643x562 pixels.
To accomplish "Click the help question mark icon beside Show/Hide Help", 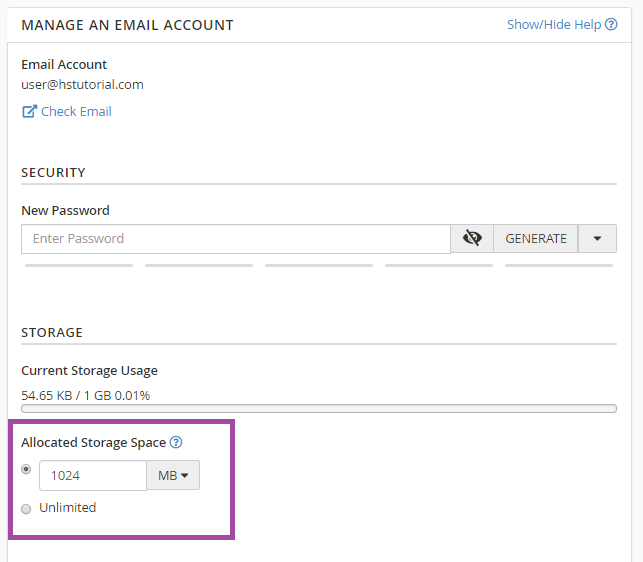I will (611, 25).
